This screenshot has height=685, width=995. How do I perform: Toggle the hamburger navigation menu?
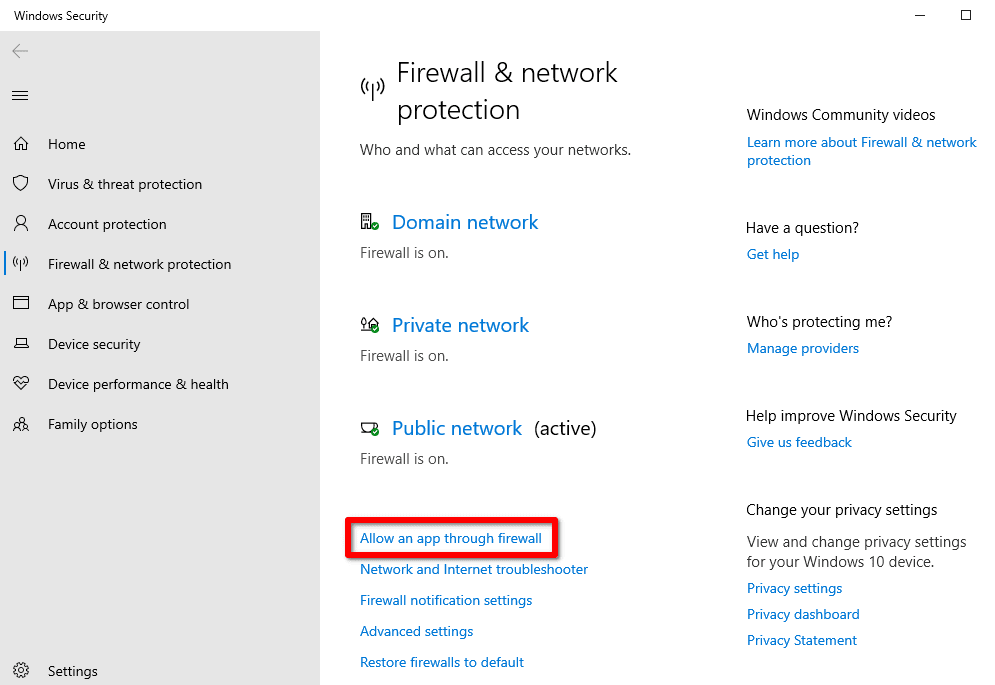click(x=20, y=96)
